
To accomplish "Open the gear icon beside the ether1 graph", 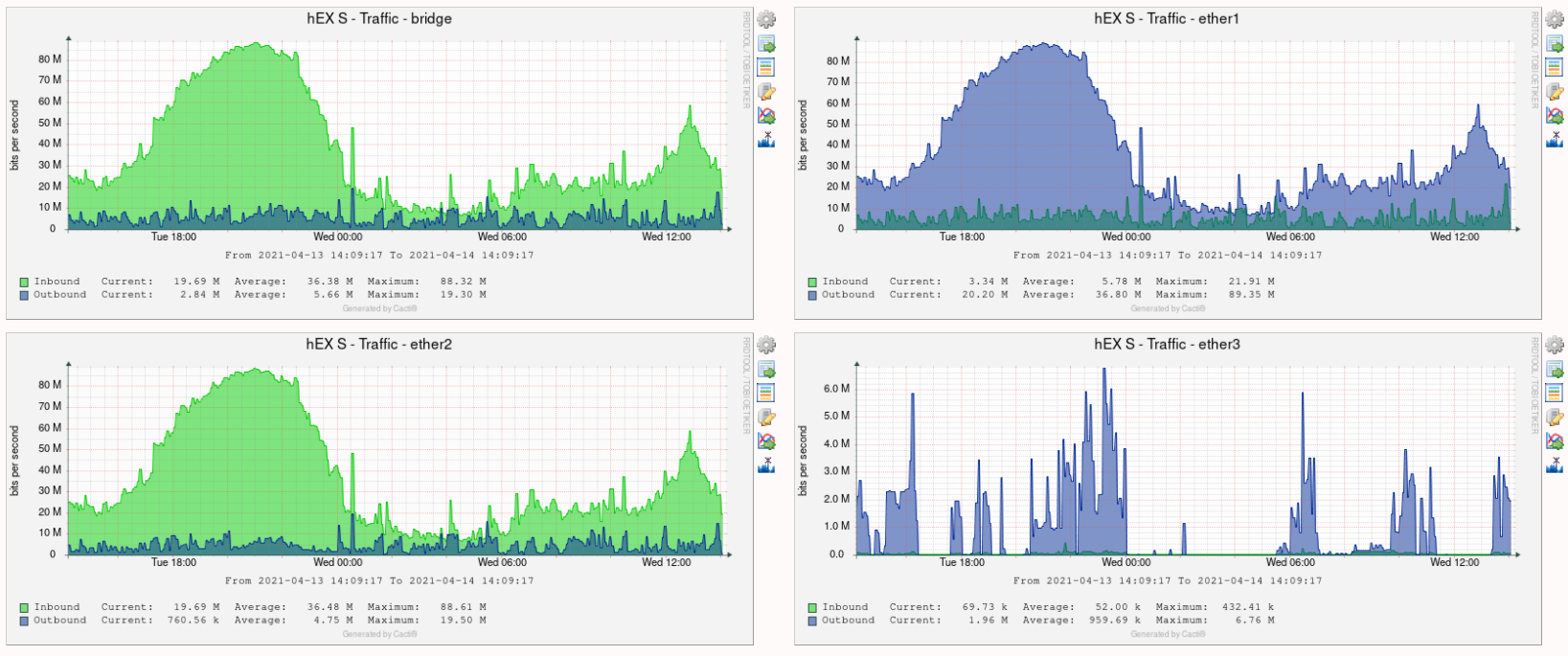I will [1555, 19].
